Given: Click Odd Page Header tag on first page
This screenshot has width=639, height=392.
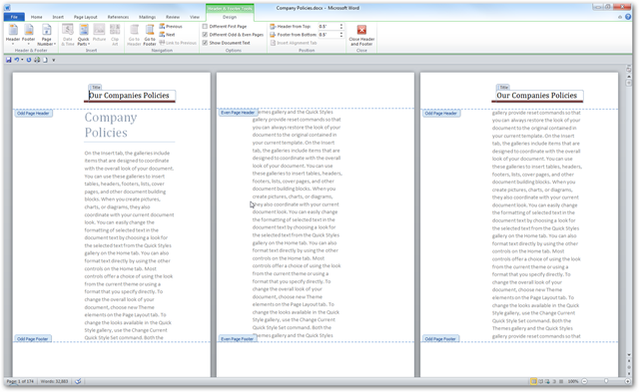Looking at the screenshot, I should click(33, 113).
